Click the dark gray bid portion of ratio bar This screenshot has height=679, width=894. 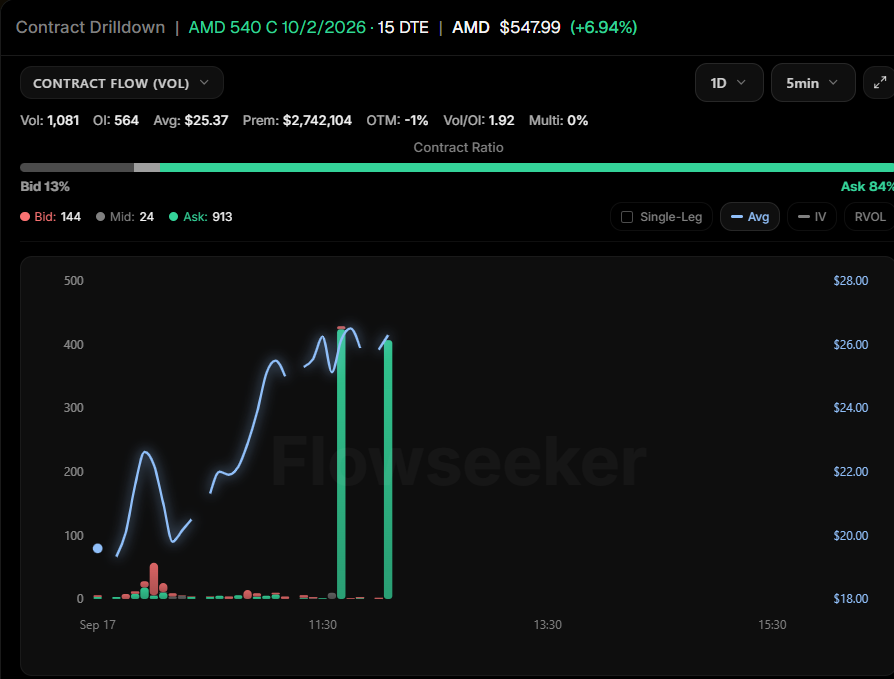(77, 168)
